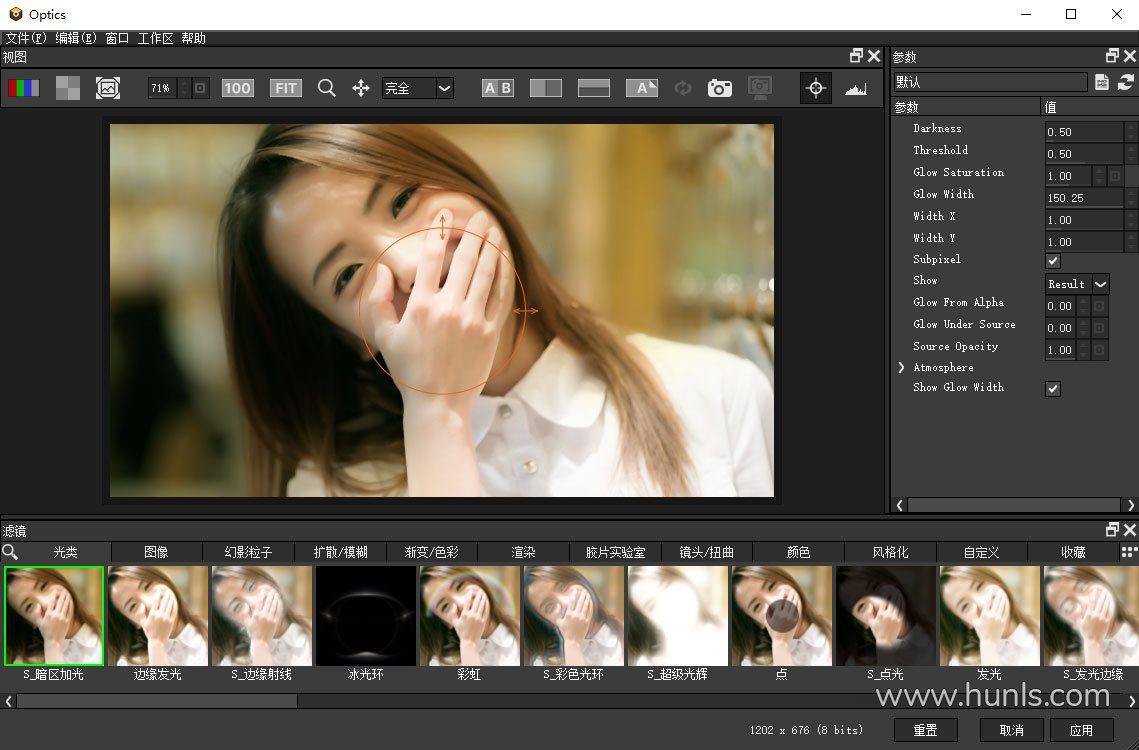Viewport: 1139px width, 750px height.
Task: Click the reset parameters refresh icon
Action: (x=1126, y=82)
